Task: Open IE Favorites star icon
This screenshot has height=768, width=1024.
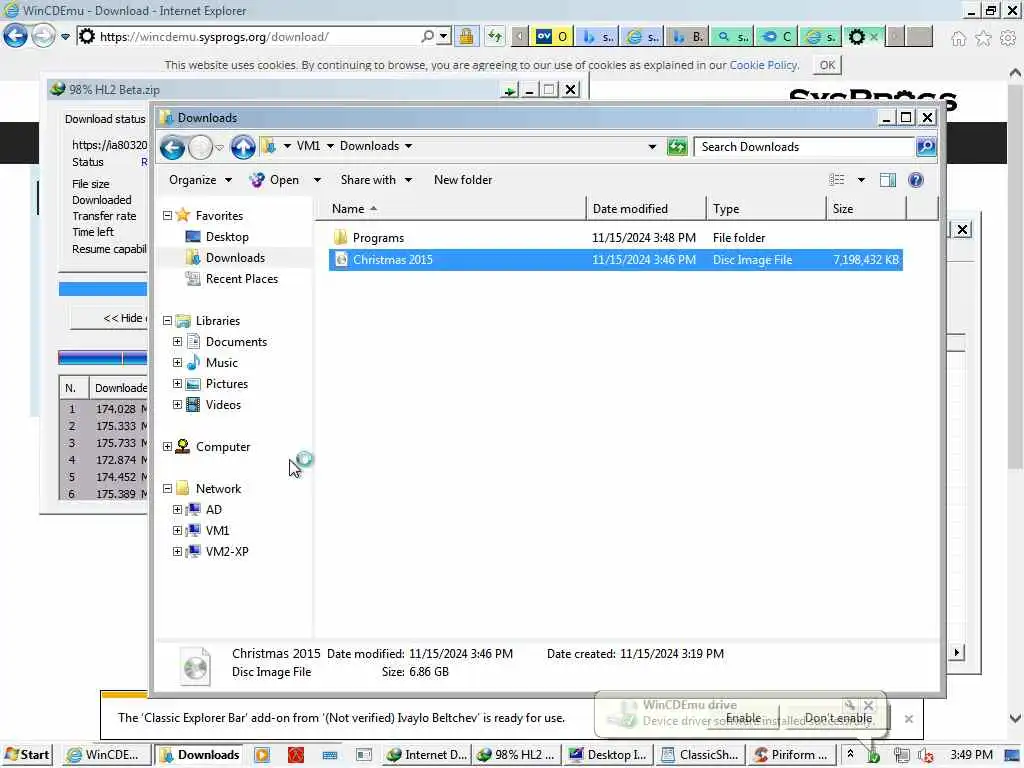Action: pos(983,39)
